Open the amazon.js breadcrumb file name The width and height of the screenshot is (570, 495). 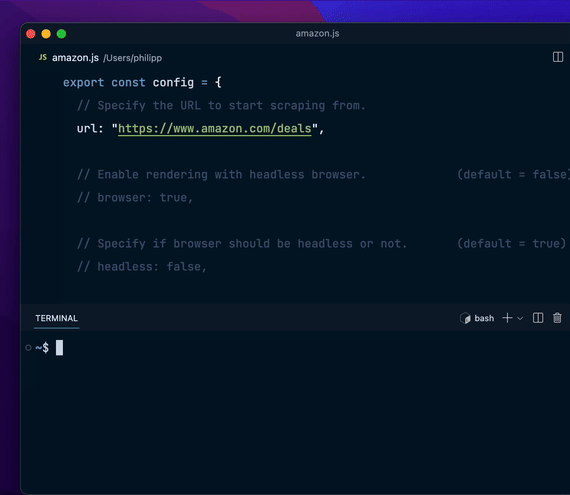(x=75, y=58)
